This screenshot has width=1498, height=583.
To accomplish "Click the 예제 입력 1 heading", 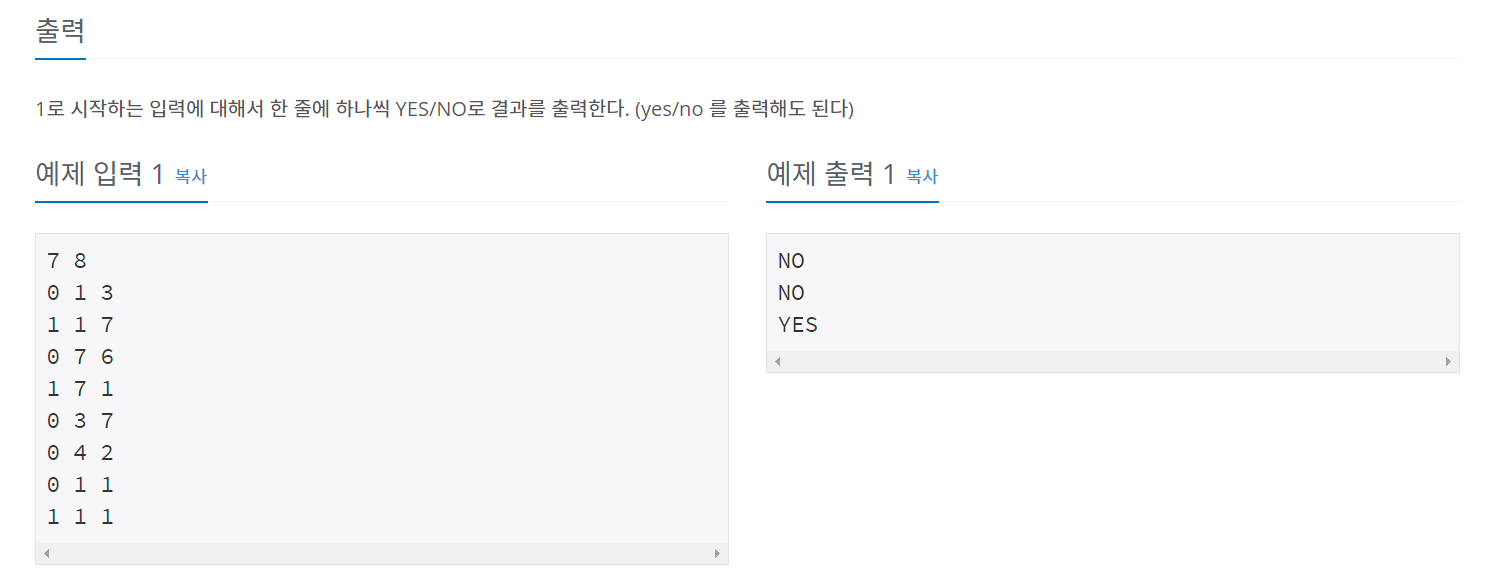I will point(99,175).
